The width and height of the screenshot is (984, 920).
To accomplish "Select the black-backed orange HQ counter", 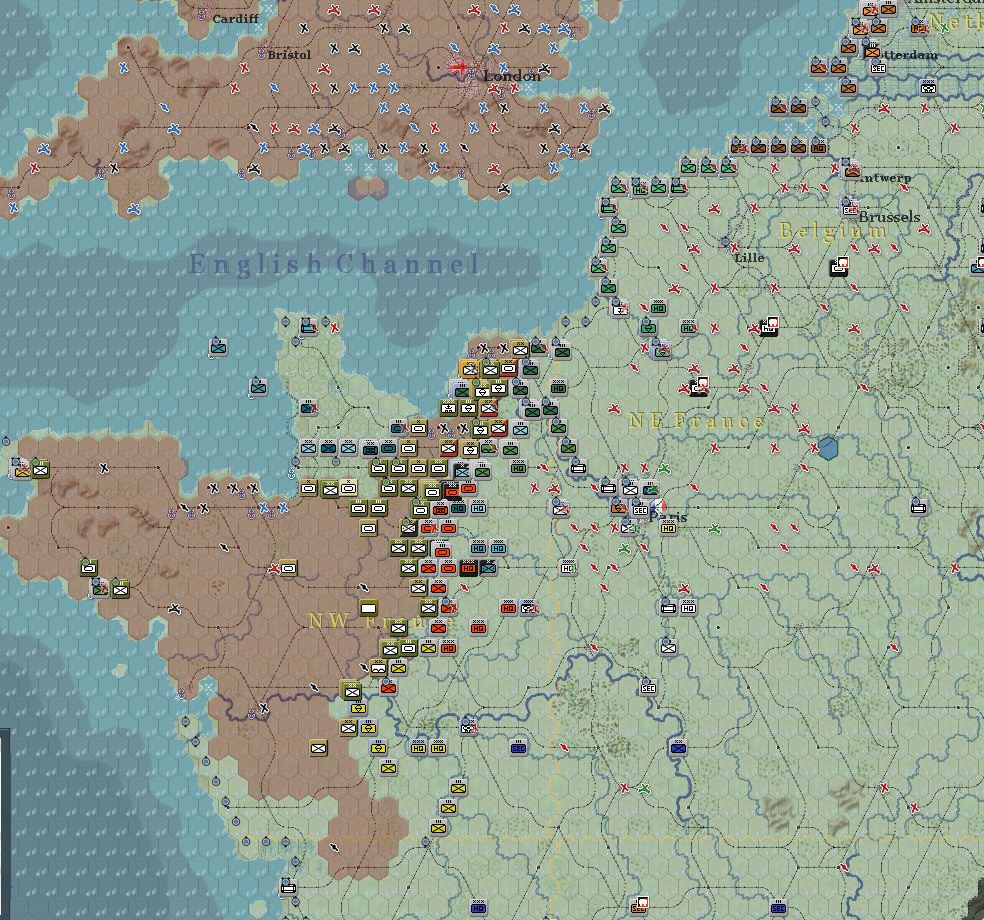I will pyautogui.click(x=468, y=568).
